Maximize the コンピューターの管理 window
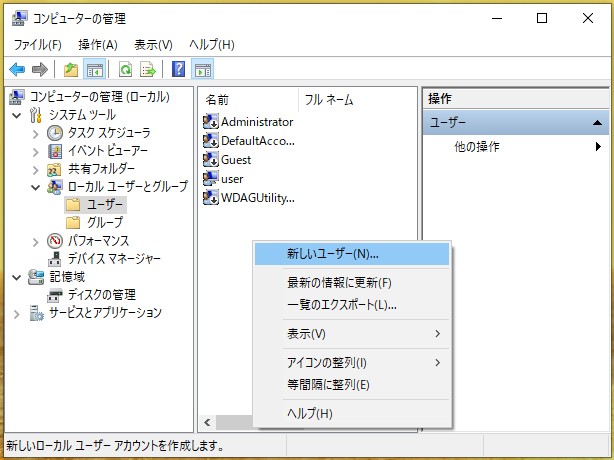 pos(542,18)
